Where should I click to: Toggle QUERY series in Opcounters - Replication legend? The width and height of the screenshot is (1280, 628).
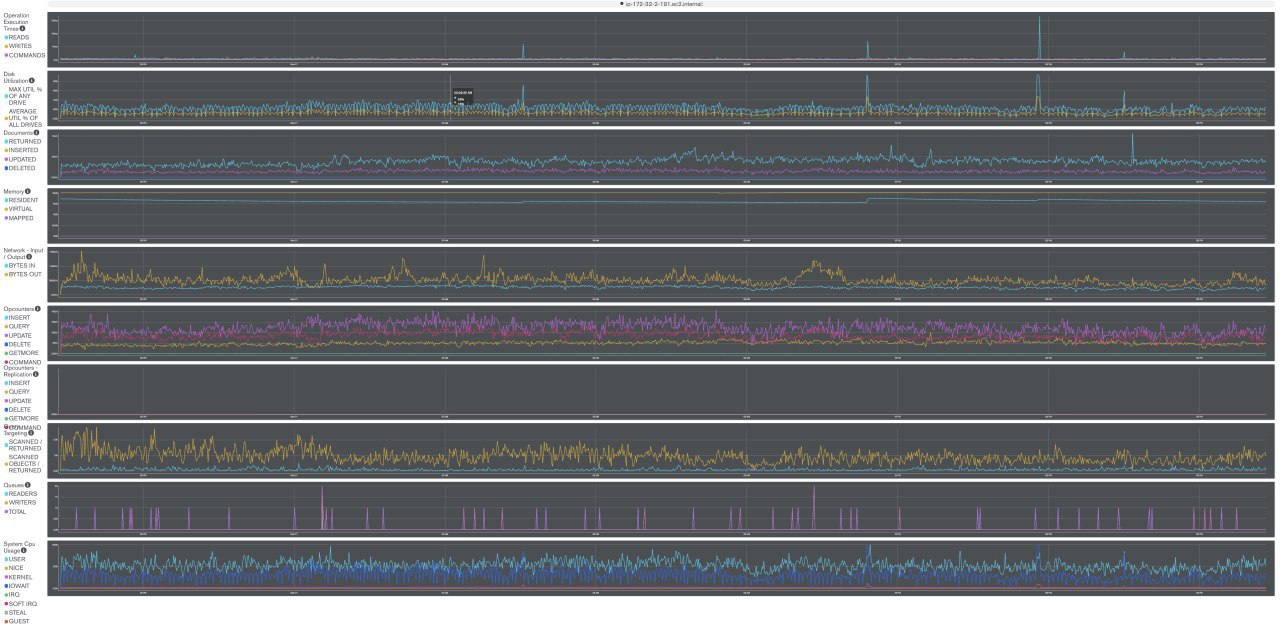click(x=17, y=392)
